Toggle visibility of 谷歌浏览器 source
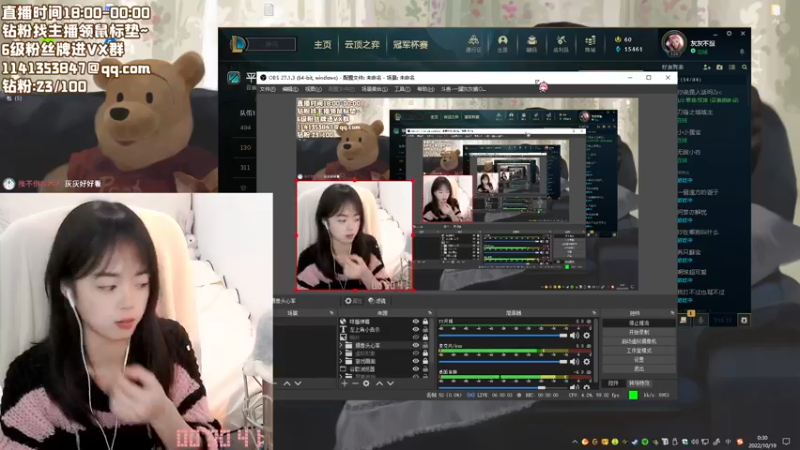 tap(415, 369)
